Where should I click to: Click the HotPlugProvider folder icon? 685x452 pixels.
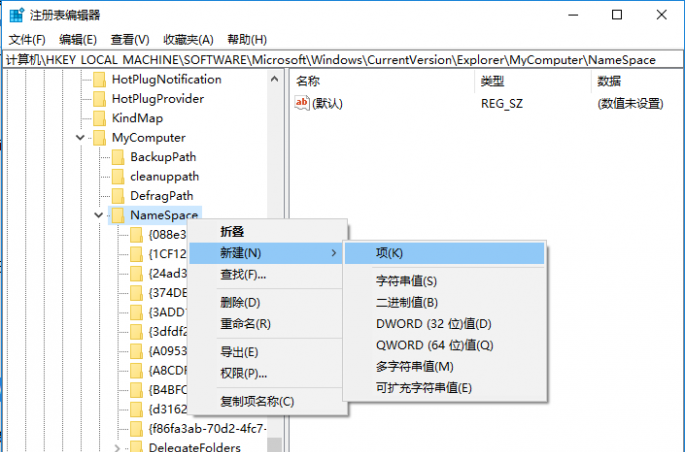(x=99, y=99)
